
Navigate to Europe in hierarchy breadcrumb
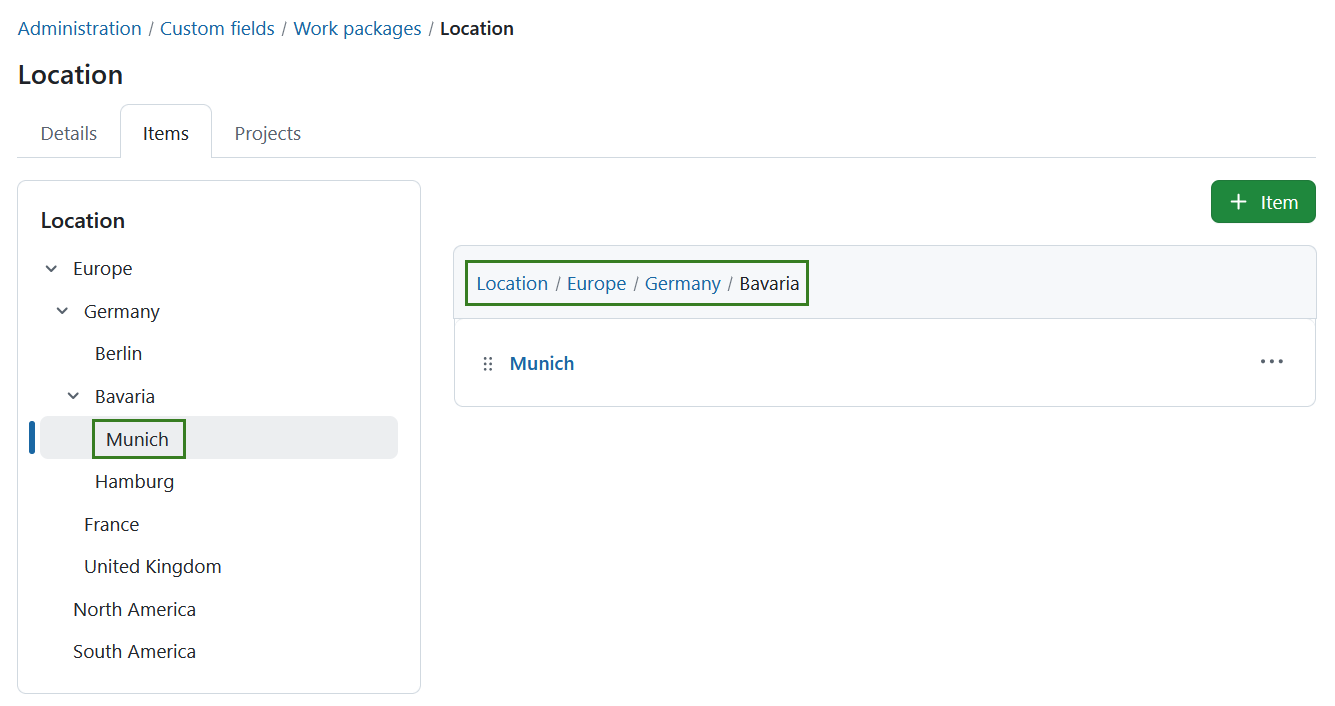click(x=596, y=284)
